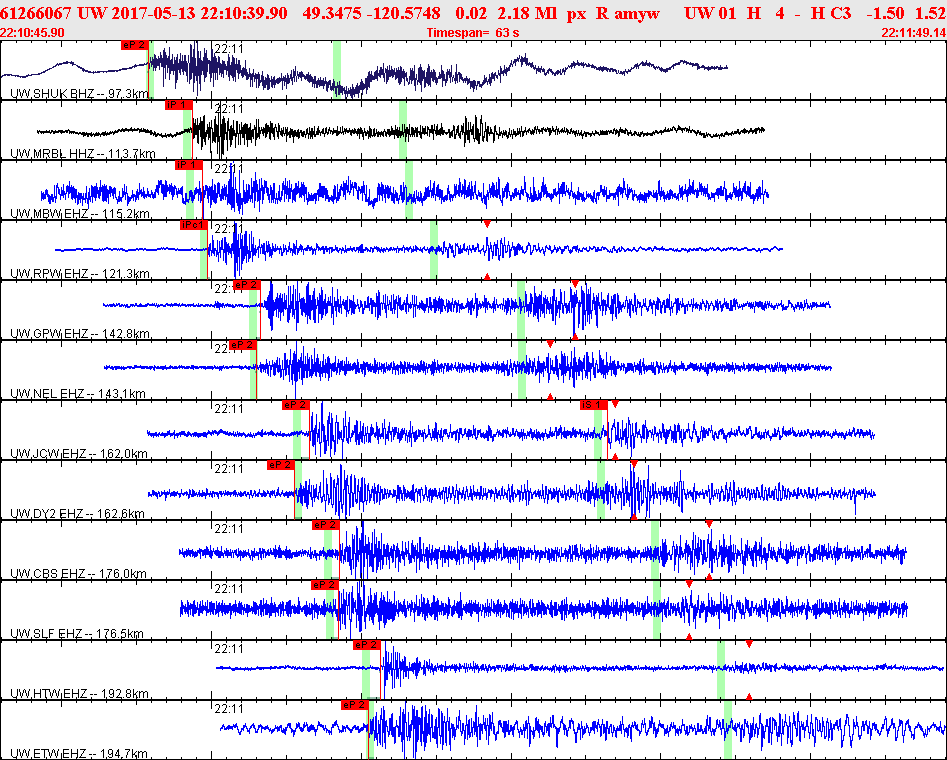
Task: Click the UW.CBS EHZ -- 176.0km station label
Action: [x=79, y=573]
